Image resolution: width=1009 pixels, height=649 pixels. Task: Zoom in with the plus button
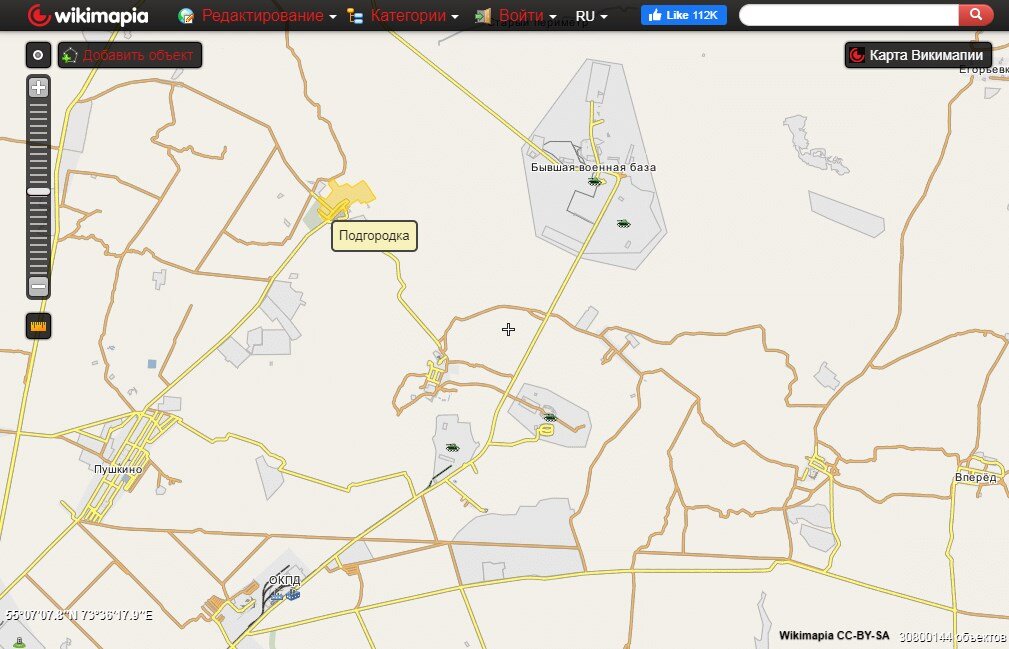(x=38, y=87)
